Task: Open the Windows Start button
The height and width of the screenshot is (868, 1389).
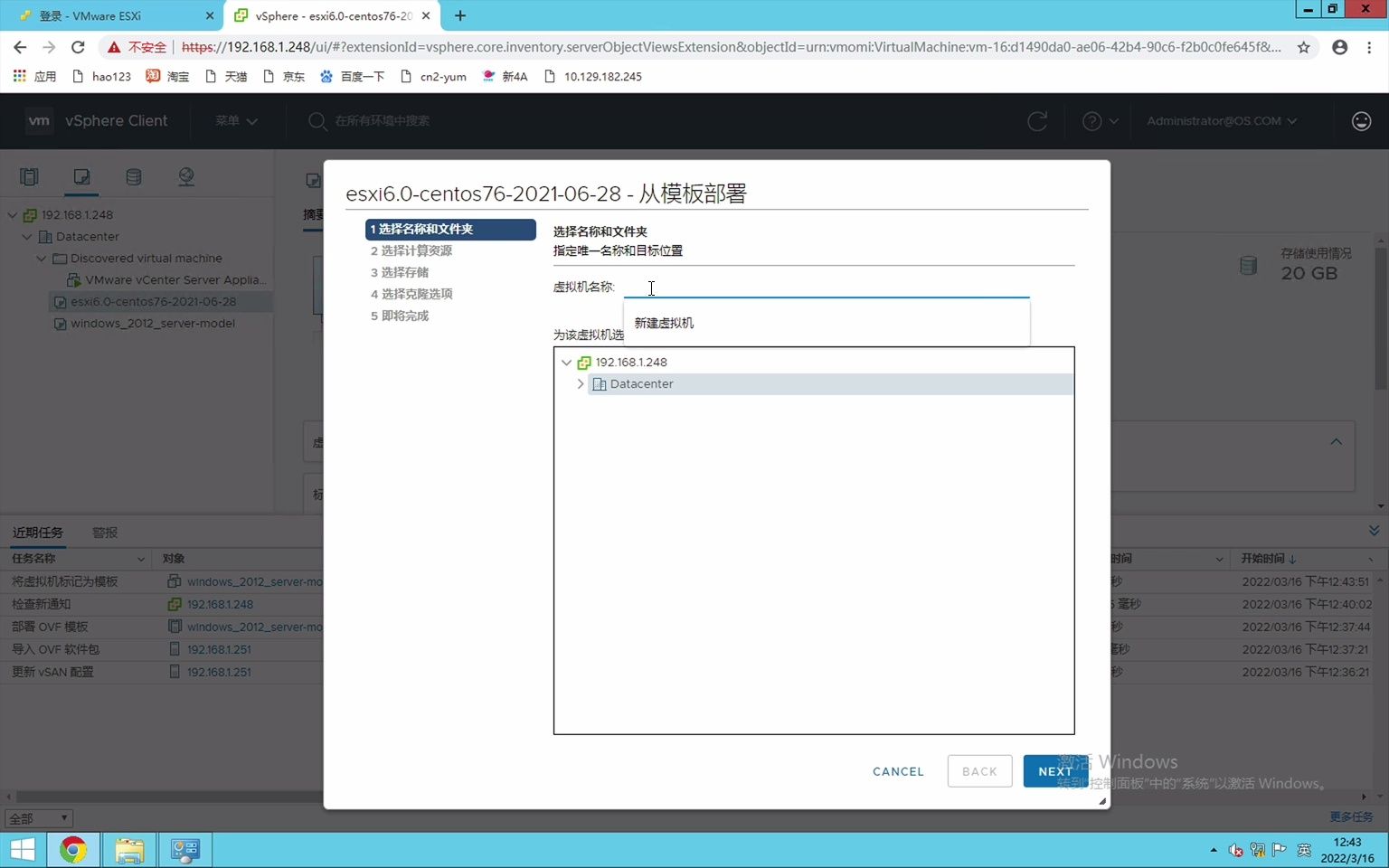Action: click(23, 850)
